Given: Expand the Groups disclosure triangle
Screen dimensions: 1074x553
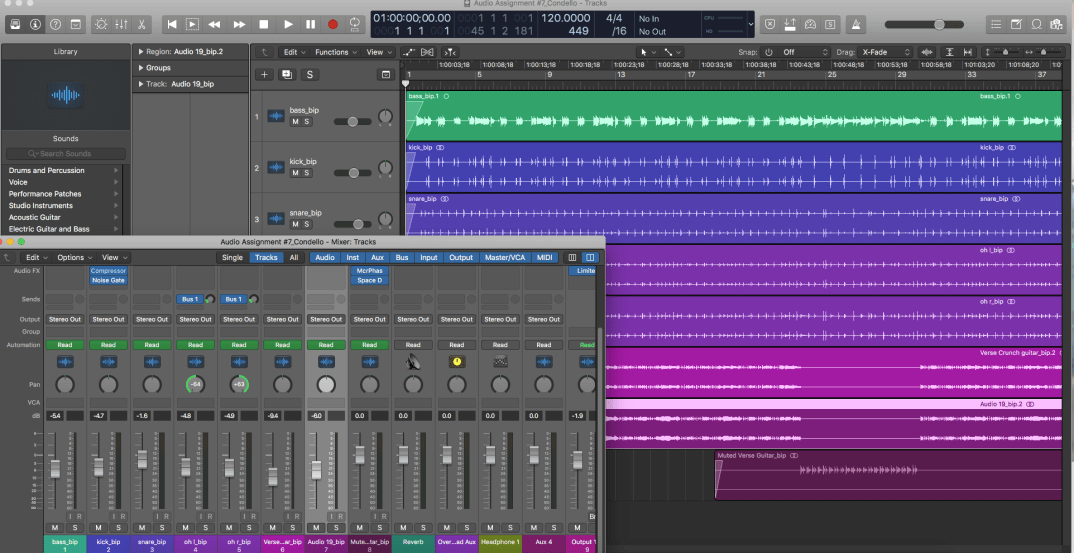Looking at the screenshot, I should tap(141, 68).
